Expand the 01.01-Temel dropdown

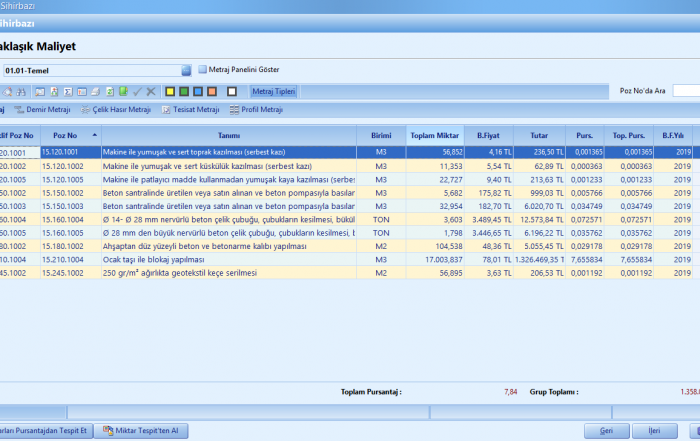point(186,70)
